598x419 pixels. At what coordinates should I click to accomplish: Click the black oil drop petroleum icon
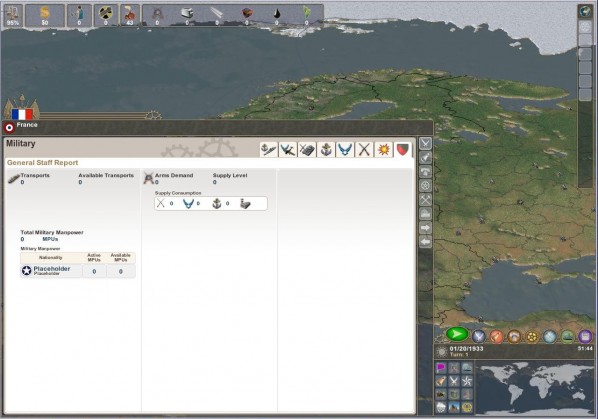tap(276, 14)
